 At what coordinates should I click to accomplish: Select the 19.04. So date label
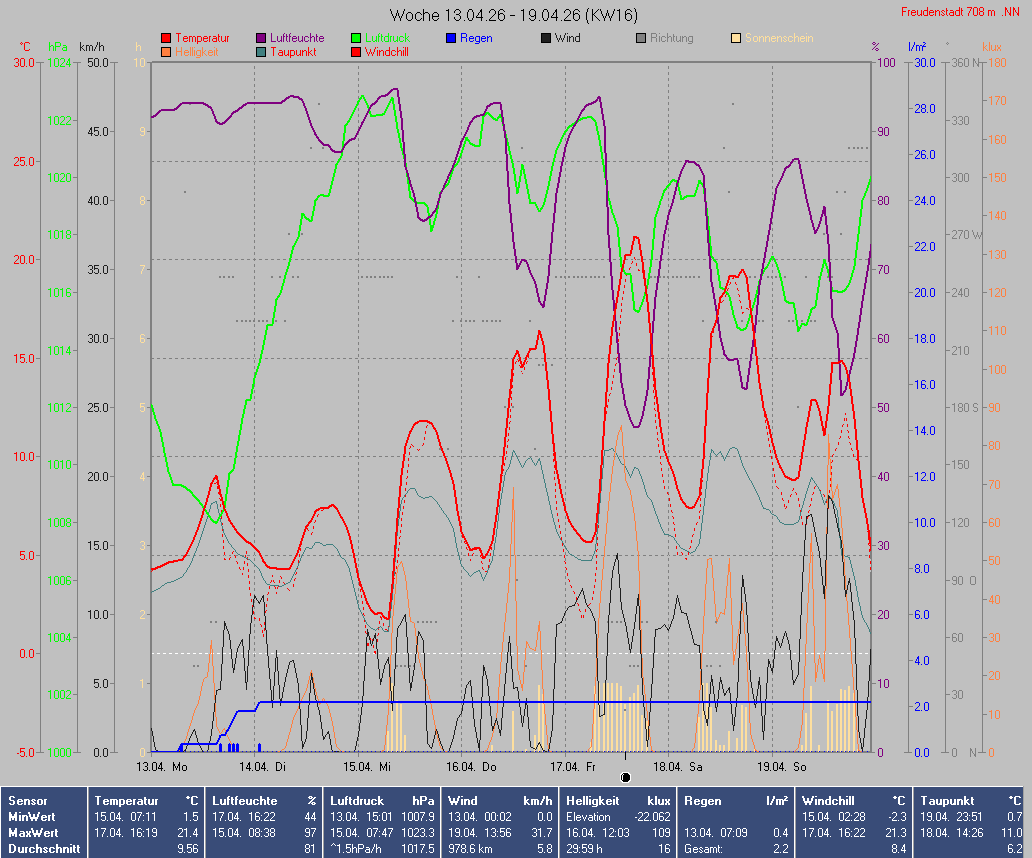pyautogui.click(x=781, y=767)
